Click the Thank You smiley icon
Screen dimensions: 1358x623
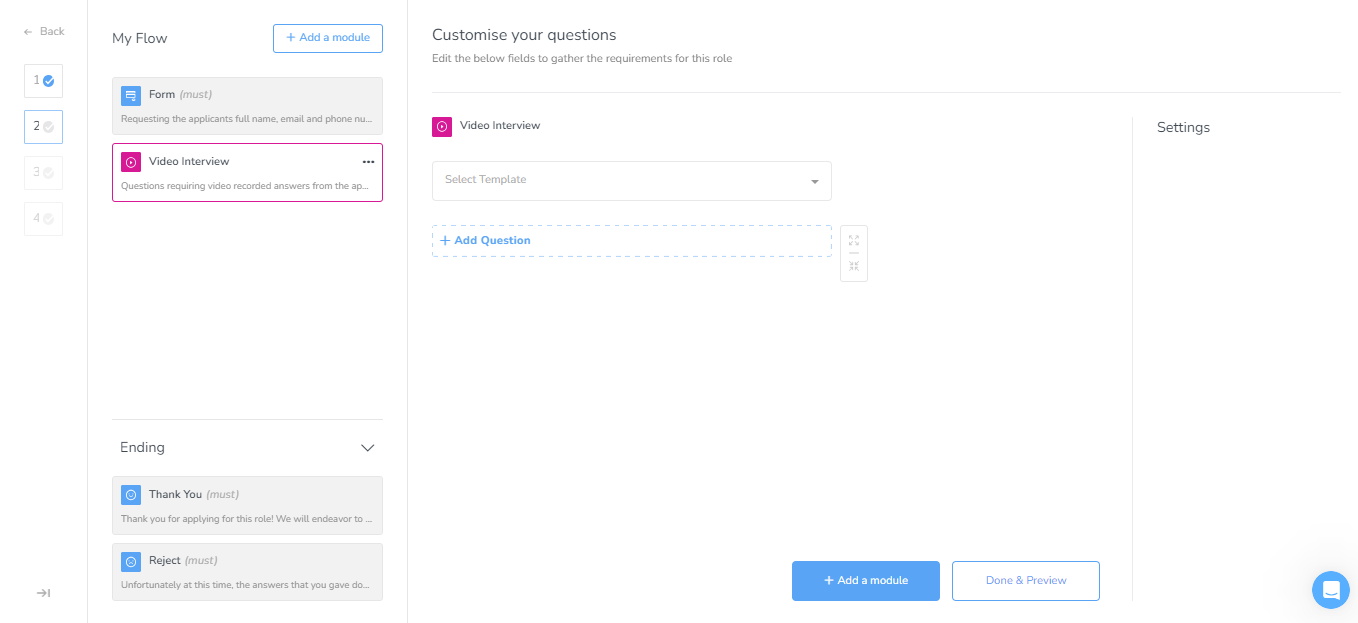(131, 495)
